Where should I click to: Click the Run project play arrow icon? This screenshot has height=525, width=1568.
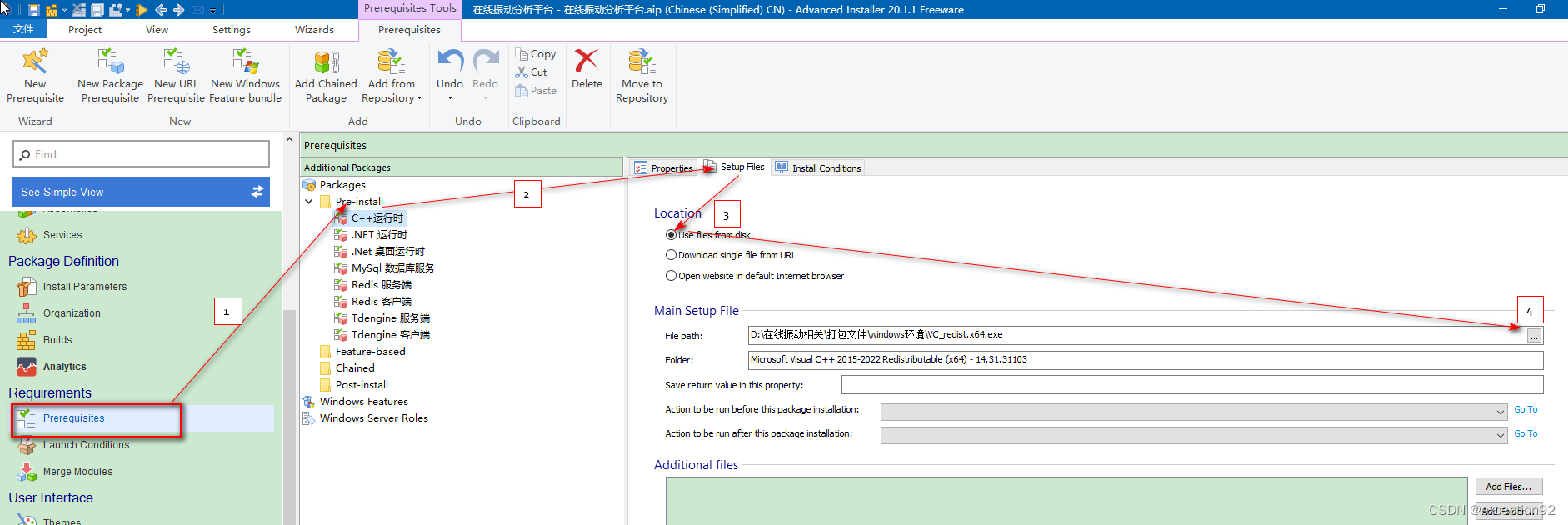point(142,10)
